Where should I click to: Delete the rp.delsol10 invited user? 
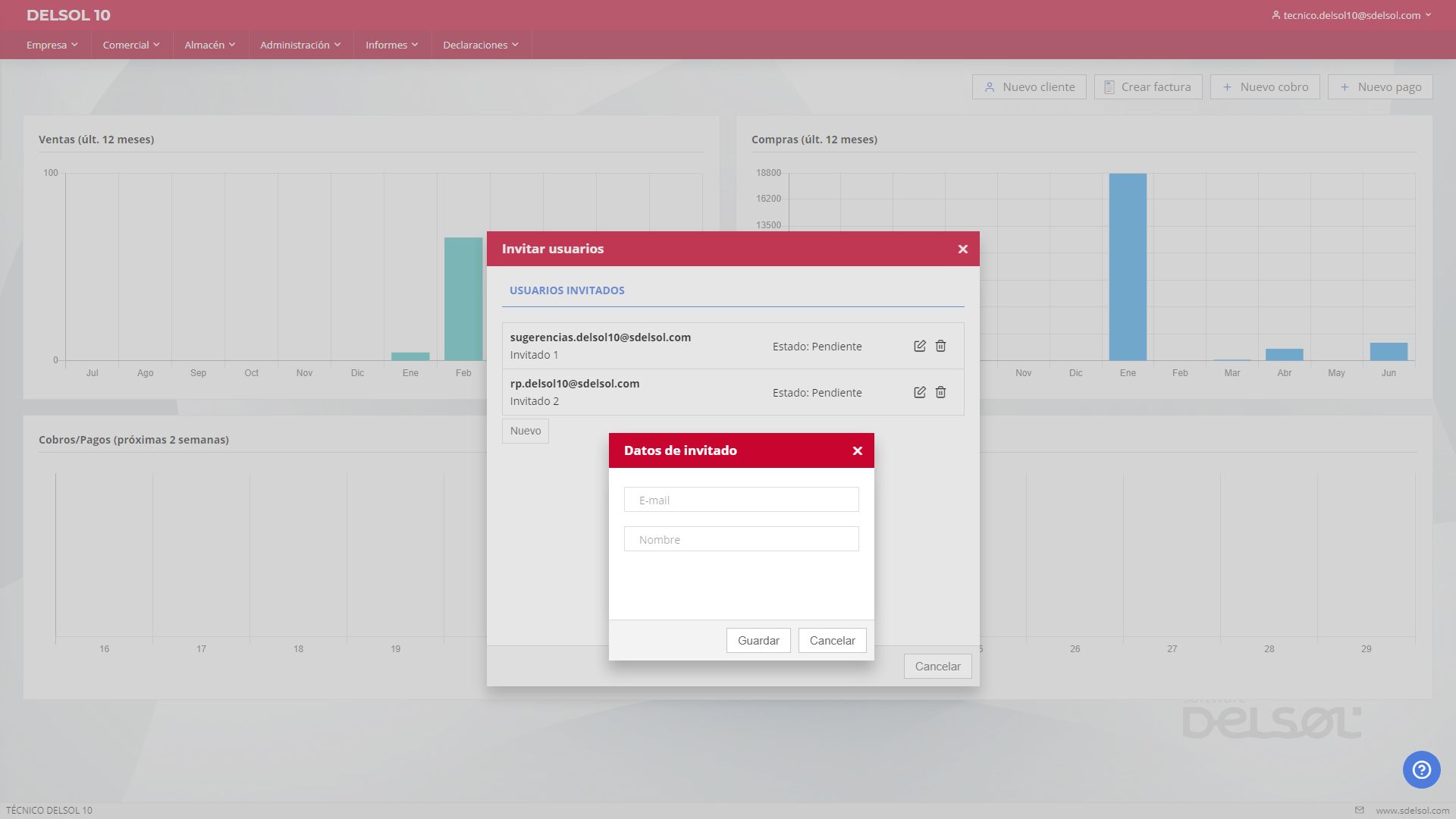pyautogui.click(x=940, y=392)
